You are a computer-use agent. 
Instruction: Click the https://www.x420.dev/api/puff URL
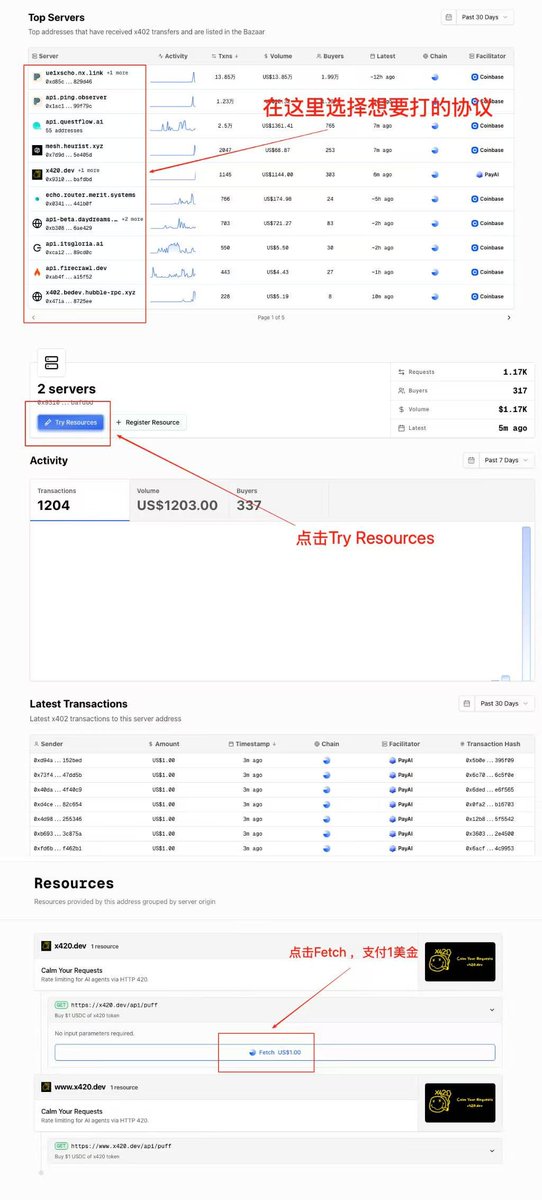(x=119, y=1145)
